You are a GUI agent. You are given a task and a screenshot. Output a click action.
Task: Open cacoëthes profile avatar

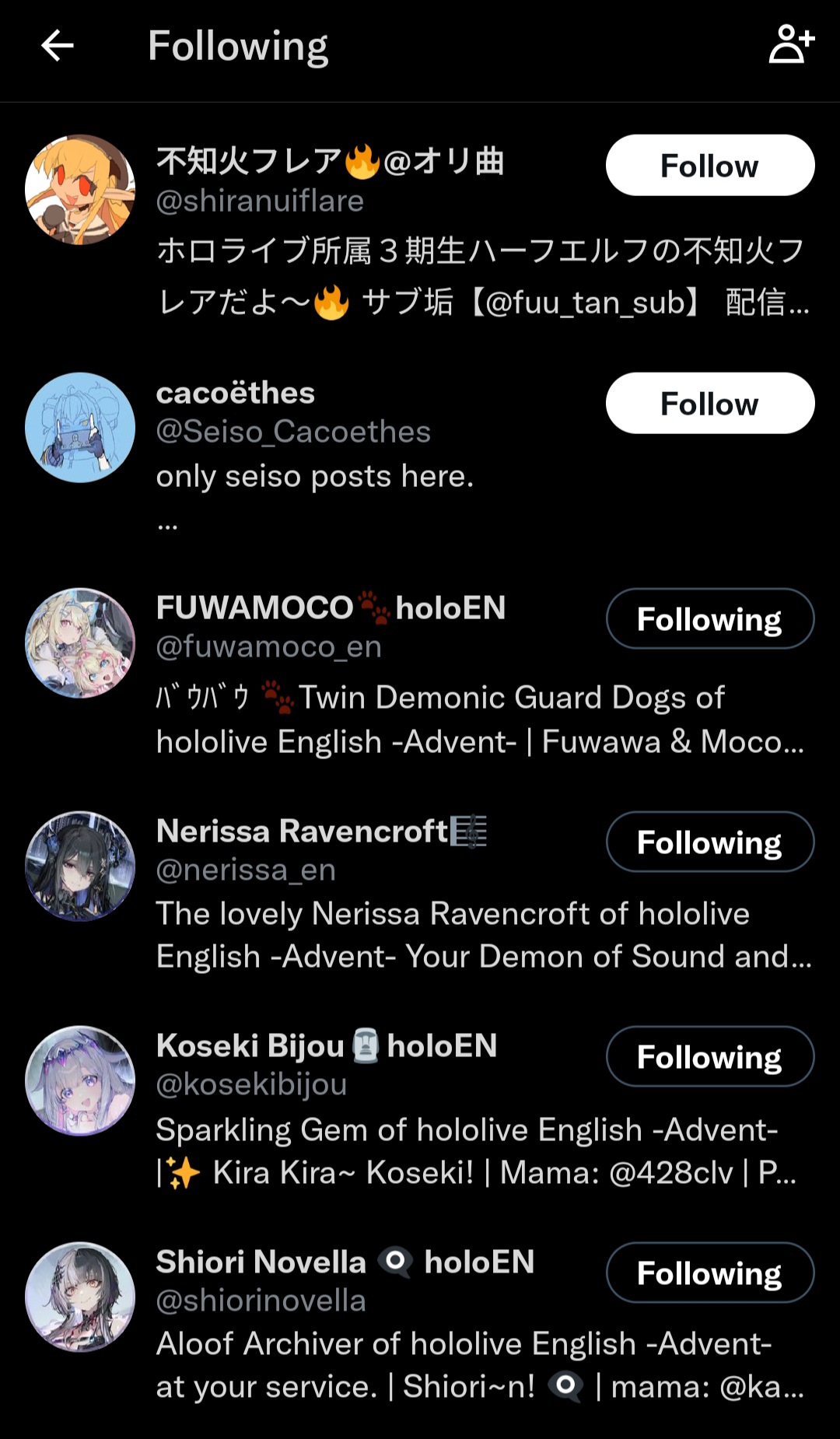coord(80,428)
